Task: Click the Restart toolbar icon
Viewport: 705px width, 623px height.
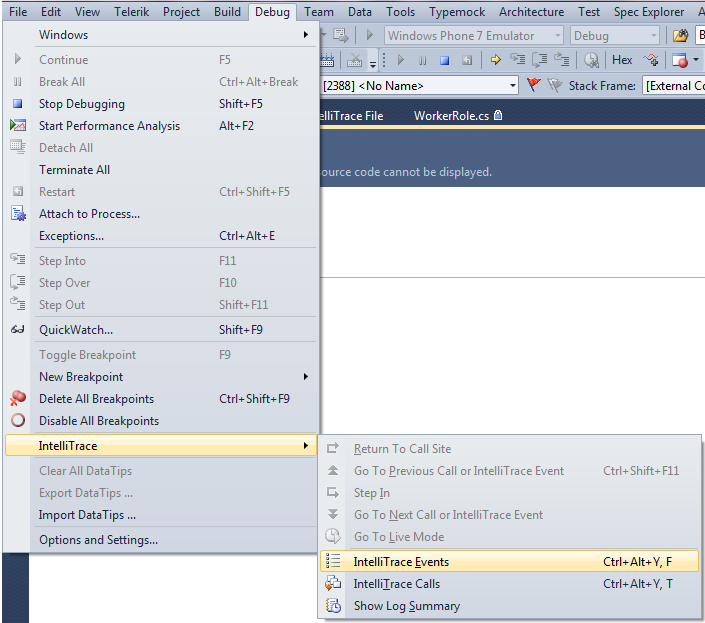Action: pos(467,60)
